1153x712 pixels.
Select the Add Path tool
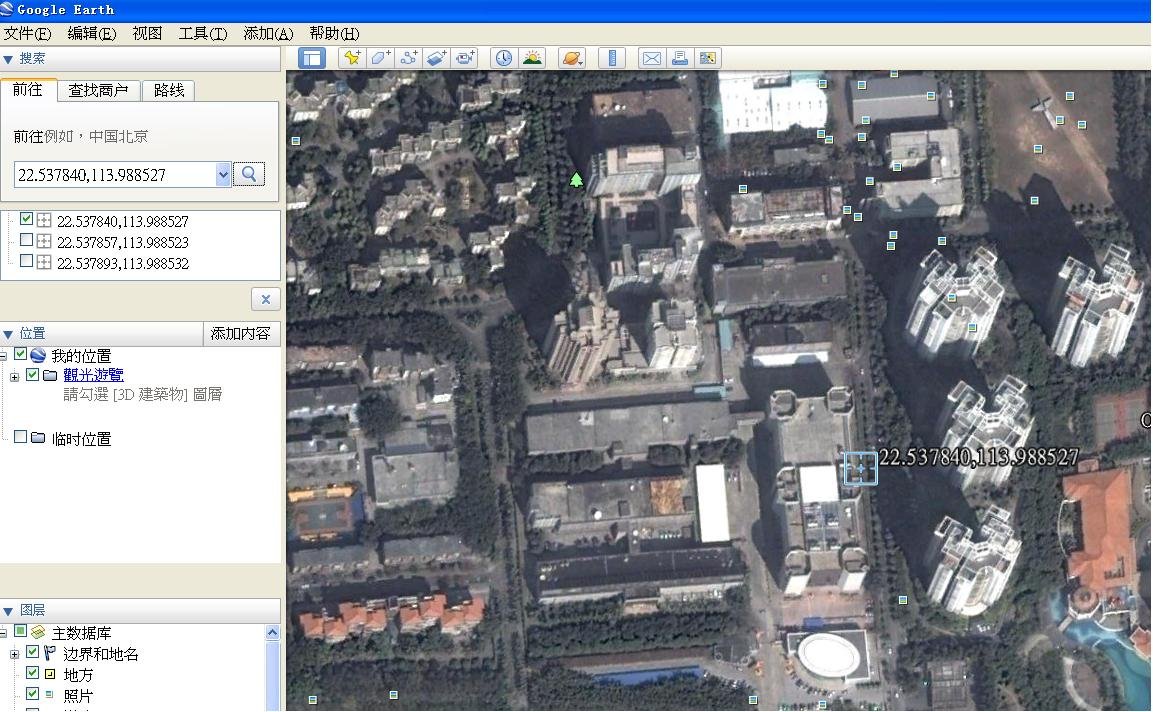click(x=408, y=58)
